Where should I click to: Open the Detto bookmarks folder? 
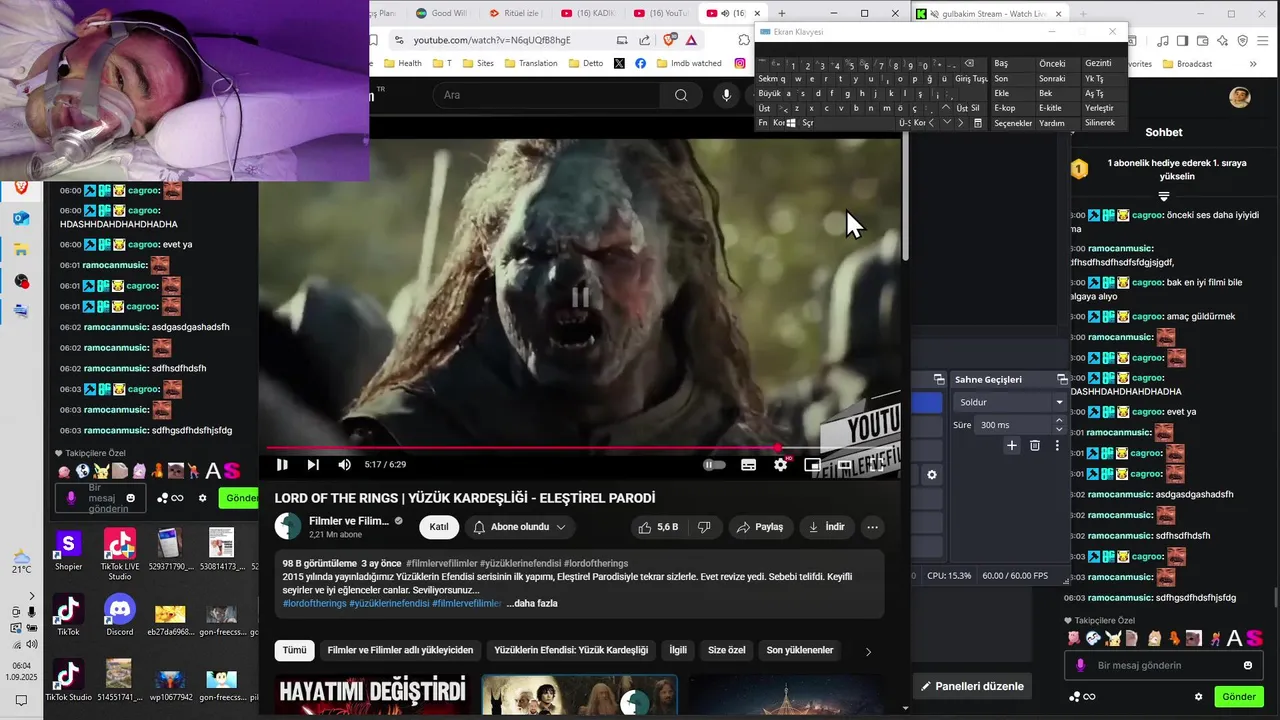(586, 63)
